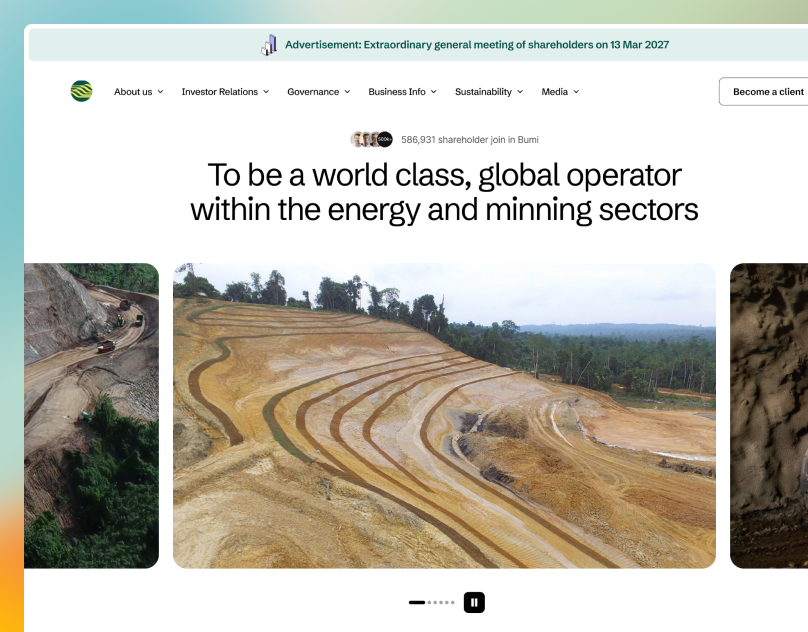This screenshot has width=808, height=632.
Task: Click the world class operator headline
Action: coord(444,192)
